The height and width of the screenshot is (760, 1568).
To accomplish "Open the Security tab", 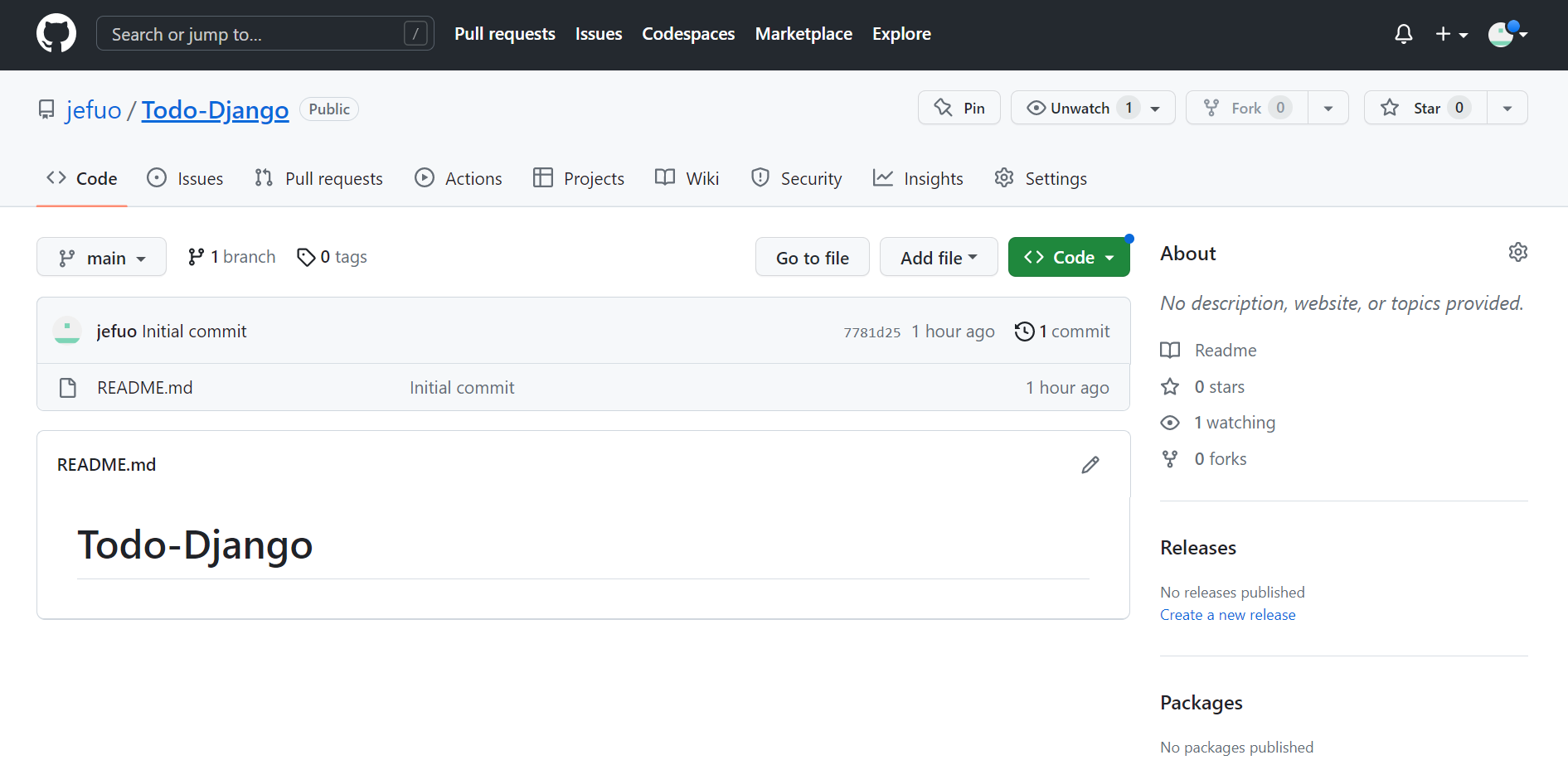I will tap(796, 178).
